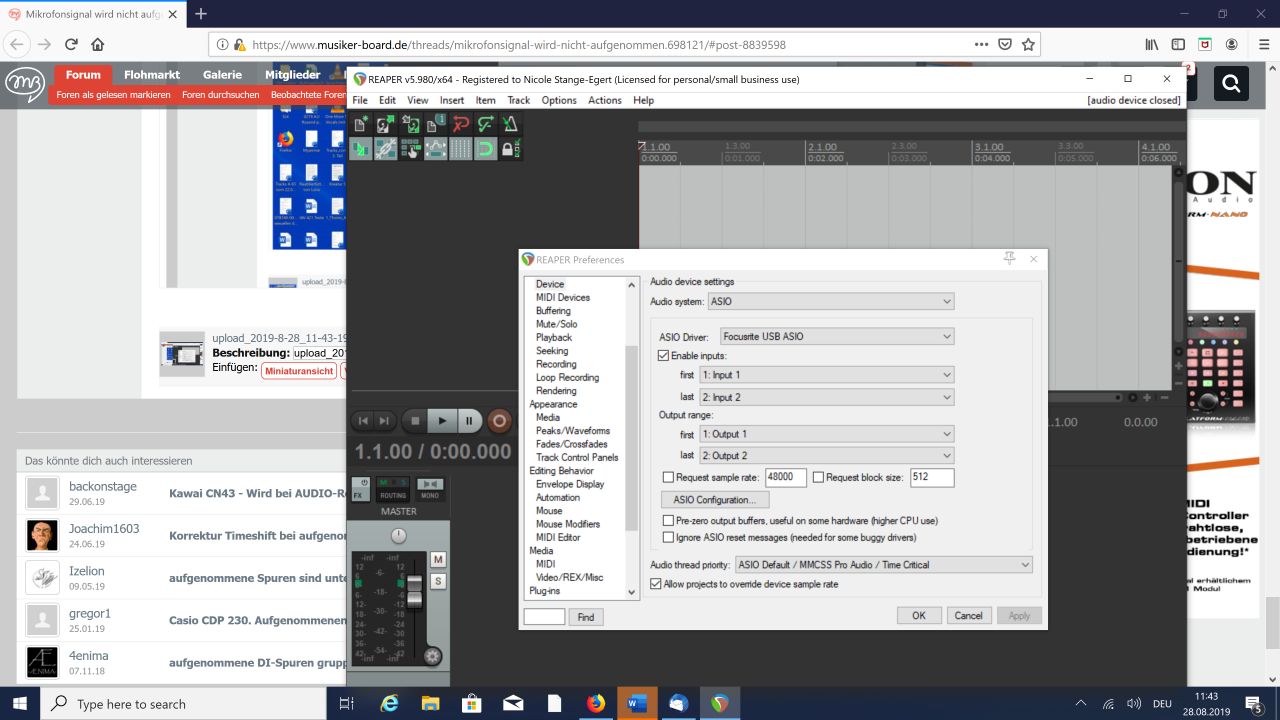Click the Play transport button

point(442,421)
